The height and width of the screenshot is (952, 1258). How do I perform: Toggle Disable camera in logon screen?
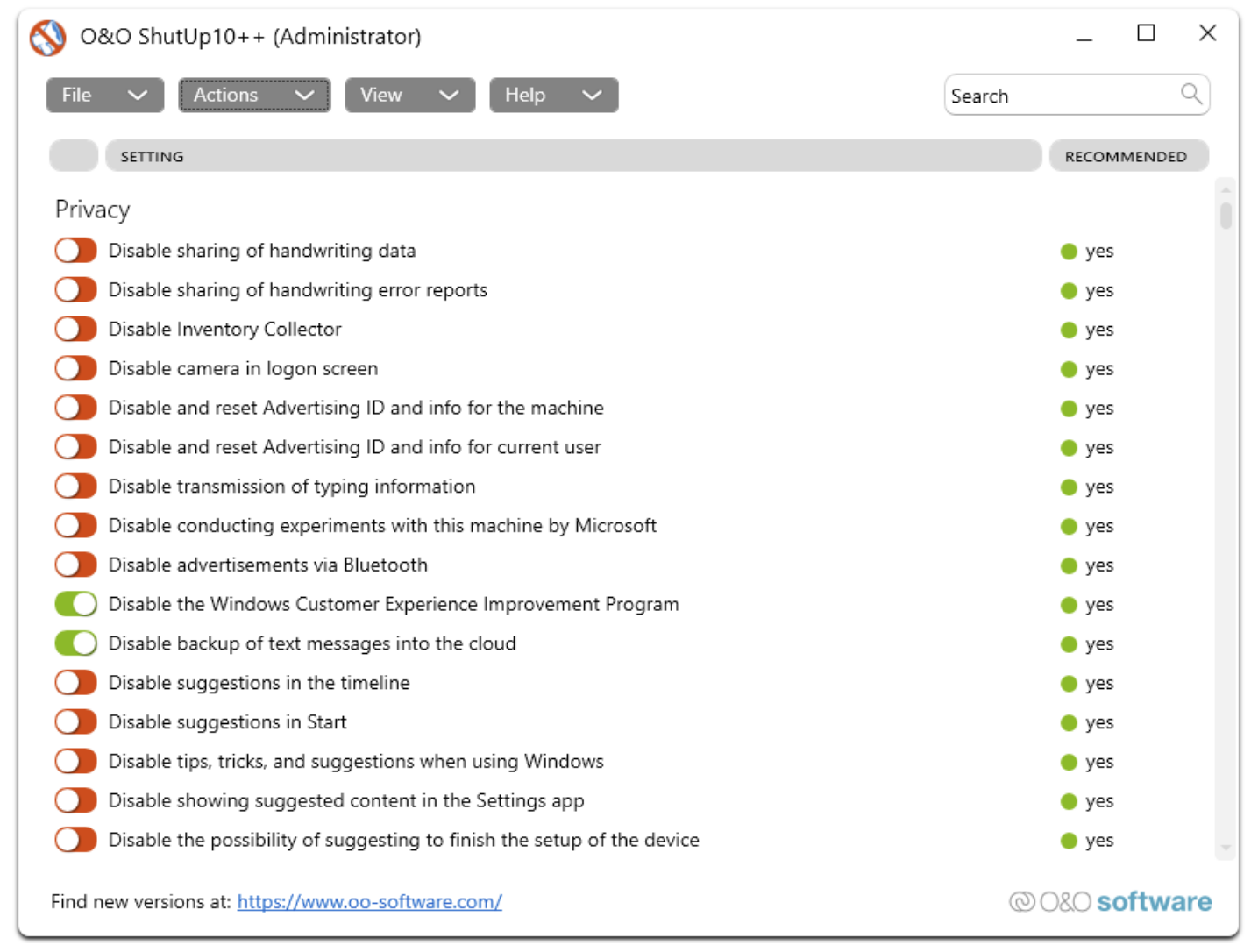pyautogui.click(x=75, y=368)
